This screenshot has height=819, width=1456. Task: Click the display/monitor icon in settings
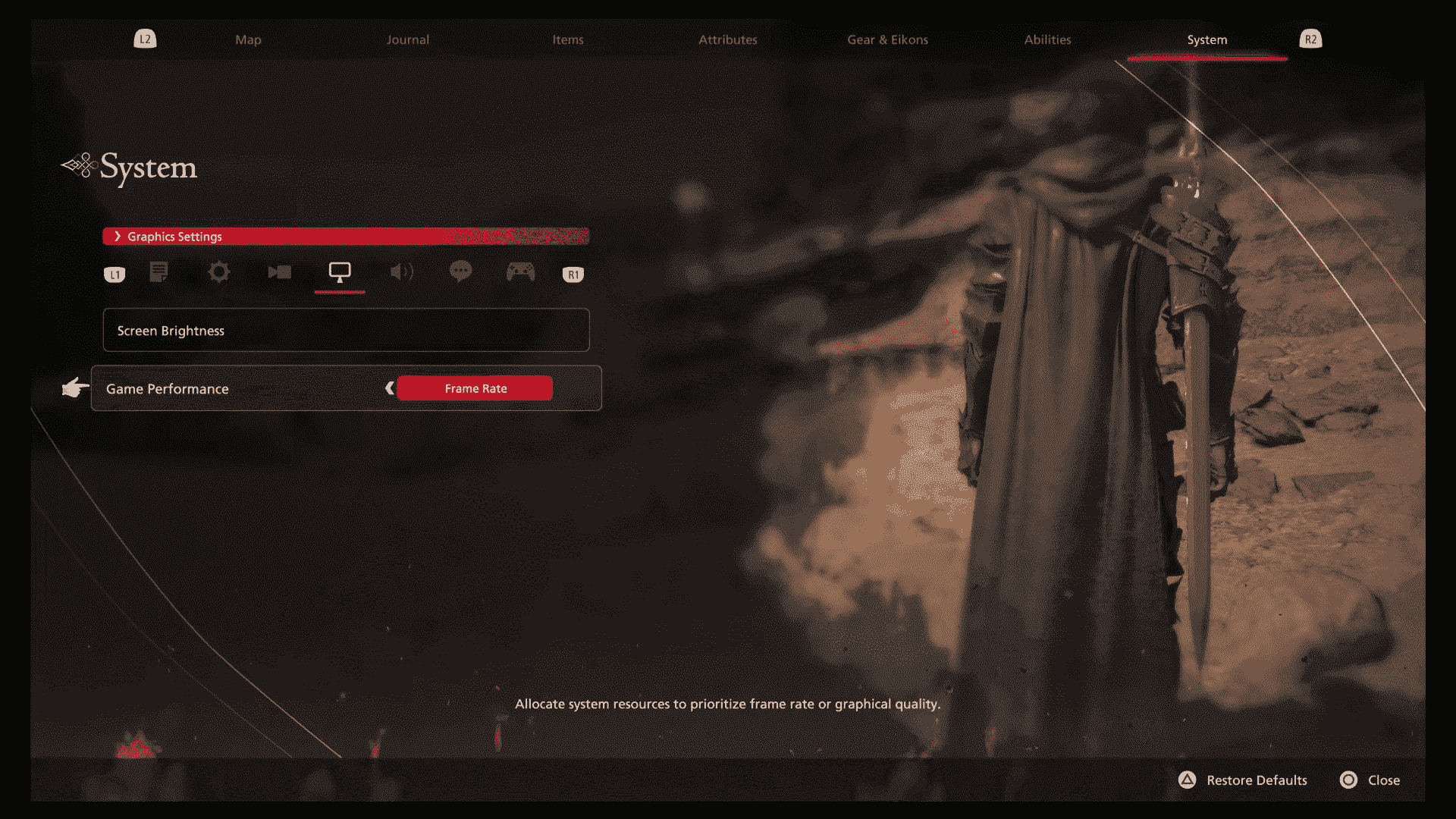(x=339, y=272)
